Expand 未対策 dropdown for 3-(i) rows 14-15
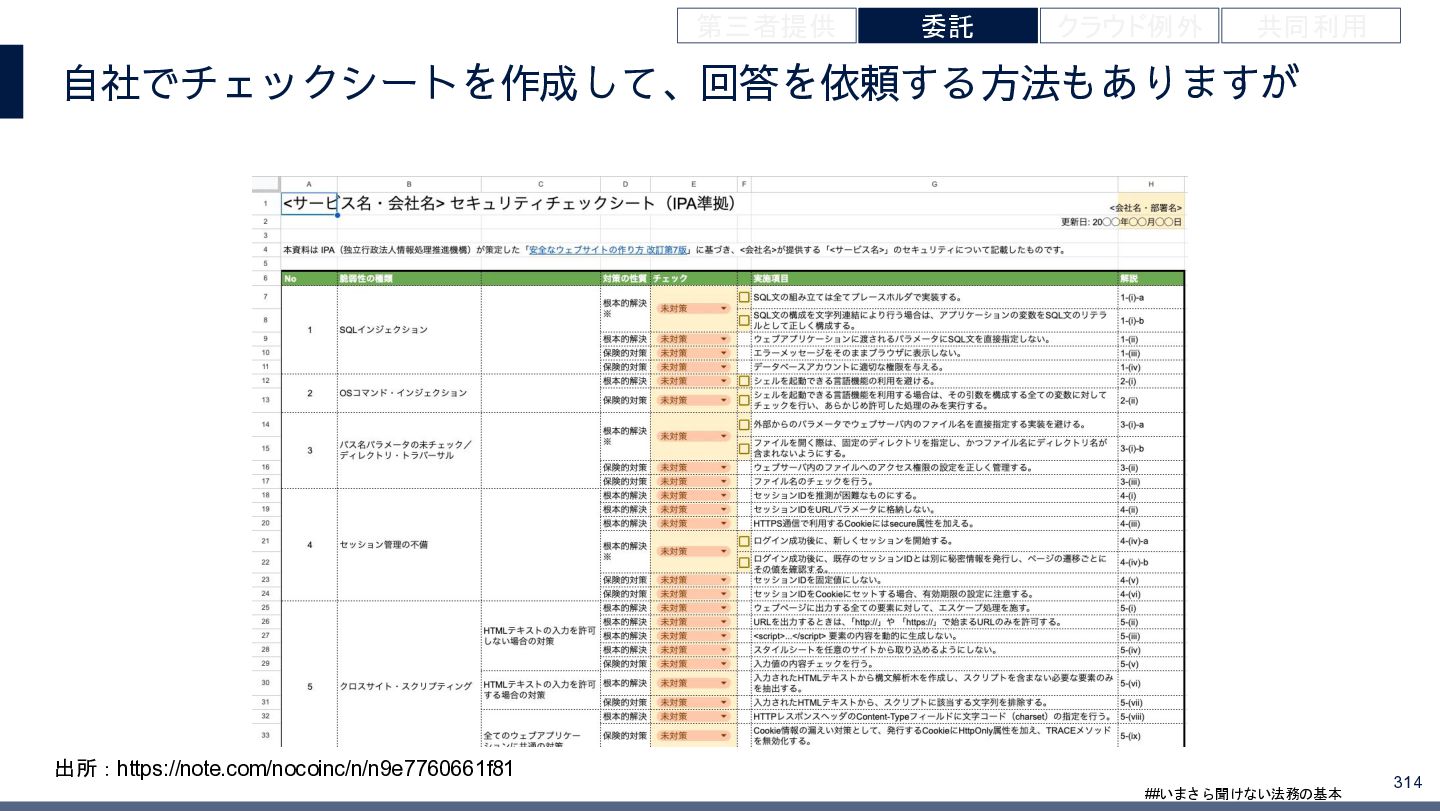Viewport: 1440px width, 811px height. (693, 437)
